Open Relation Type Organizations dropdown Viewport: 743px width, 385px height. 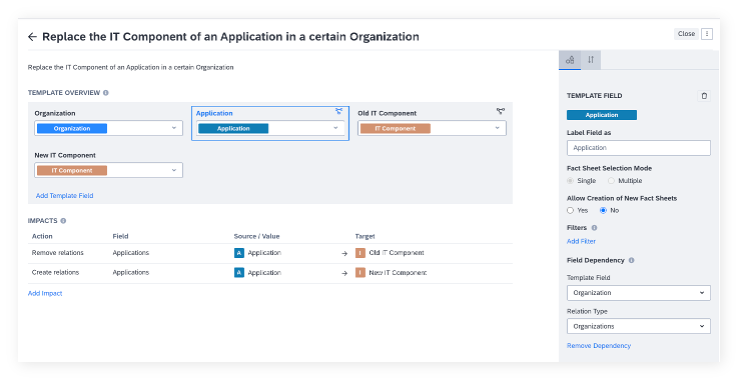tap(639, 326)
